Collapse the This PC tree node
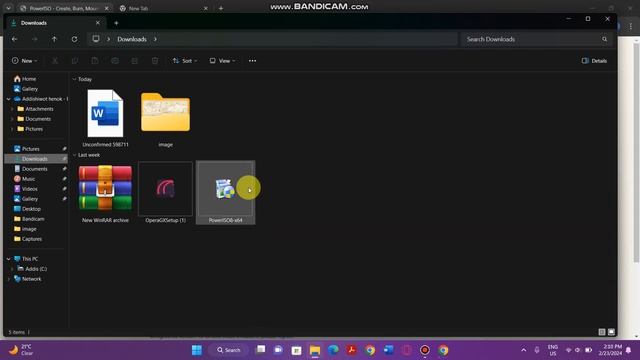The height and width of the screenshot is (360, 640). [x=9, y=259]
